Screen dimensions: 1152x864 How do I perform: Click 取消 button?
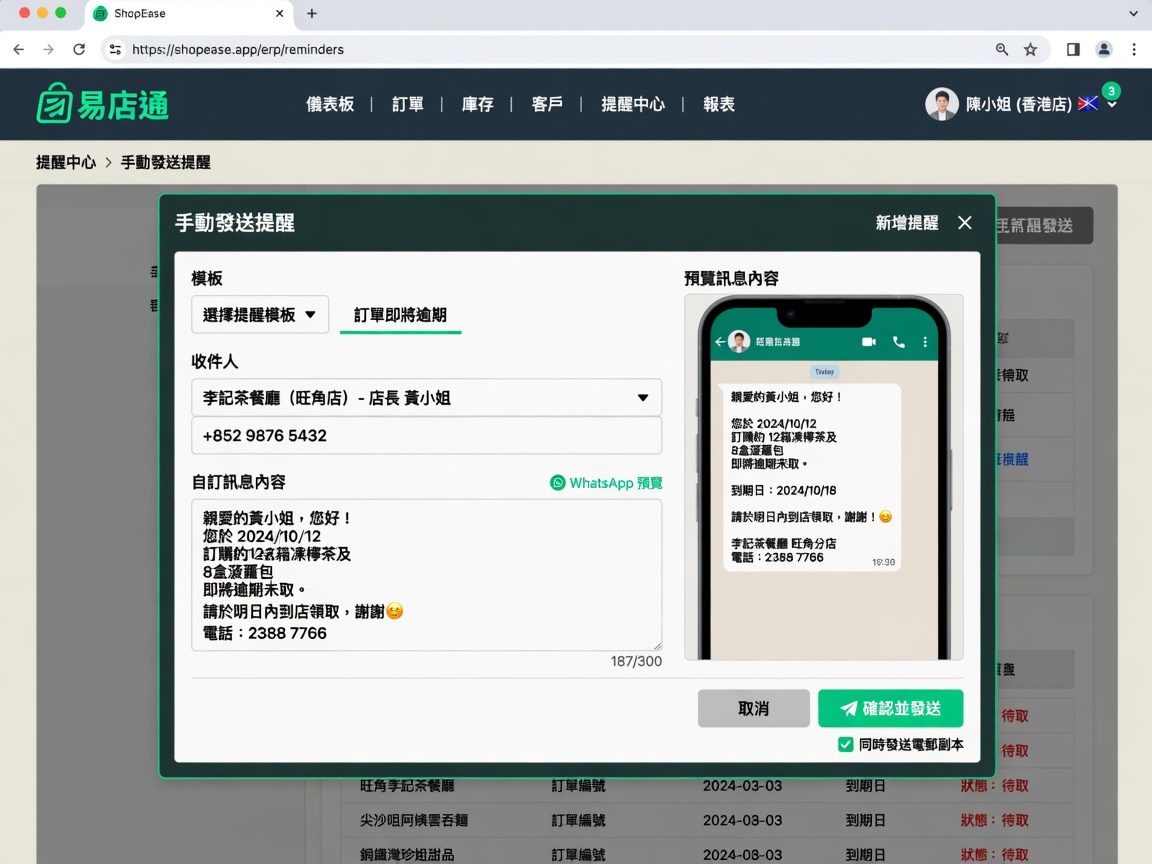pyautogui.click(x=754, y=708)
